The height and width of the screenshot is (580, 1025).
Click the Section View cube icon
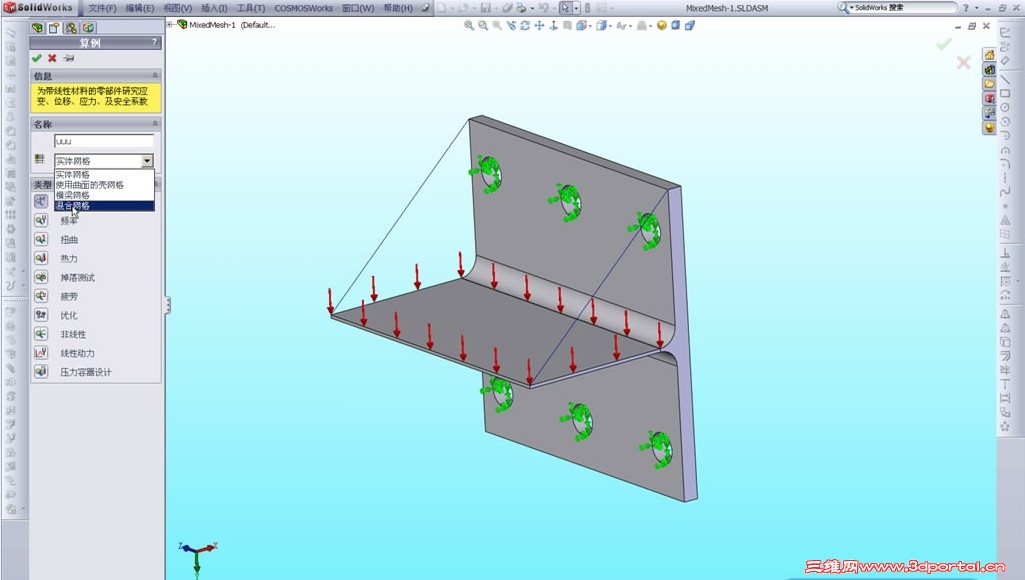click(x=675, y=26)
